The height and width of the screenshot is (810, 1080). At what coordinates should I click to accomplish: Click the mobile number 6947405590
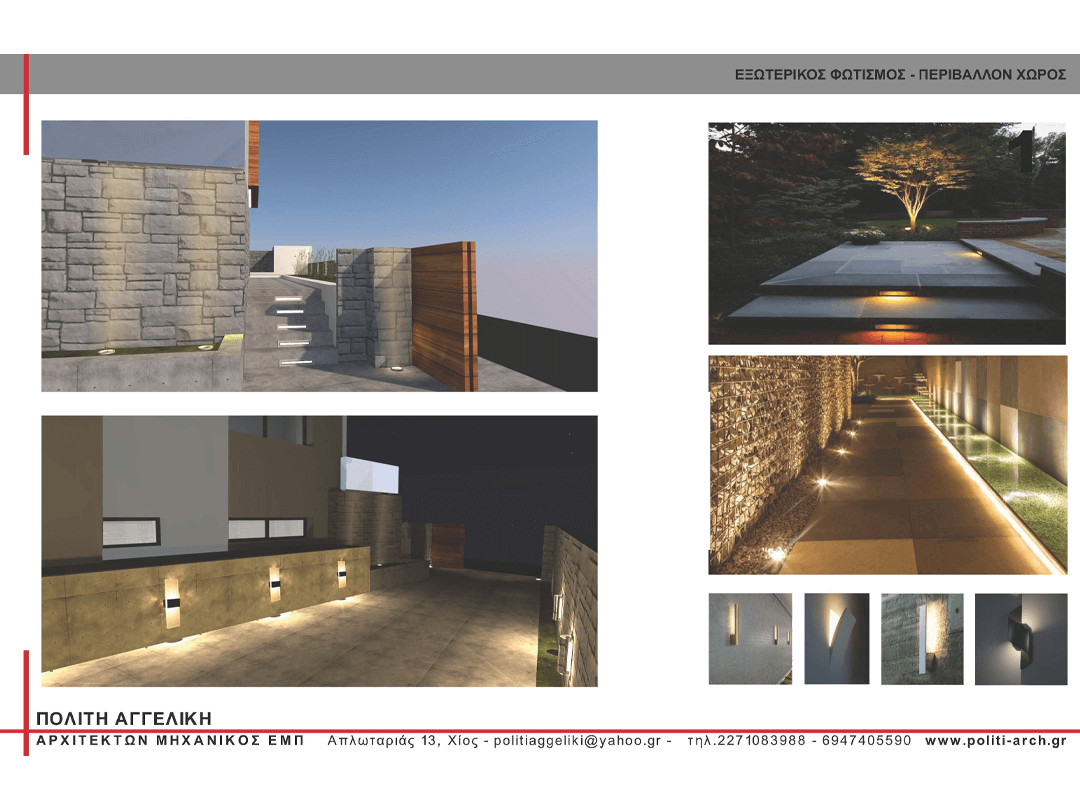[866, 740]
